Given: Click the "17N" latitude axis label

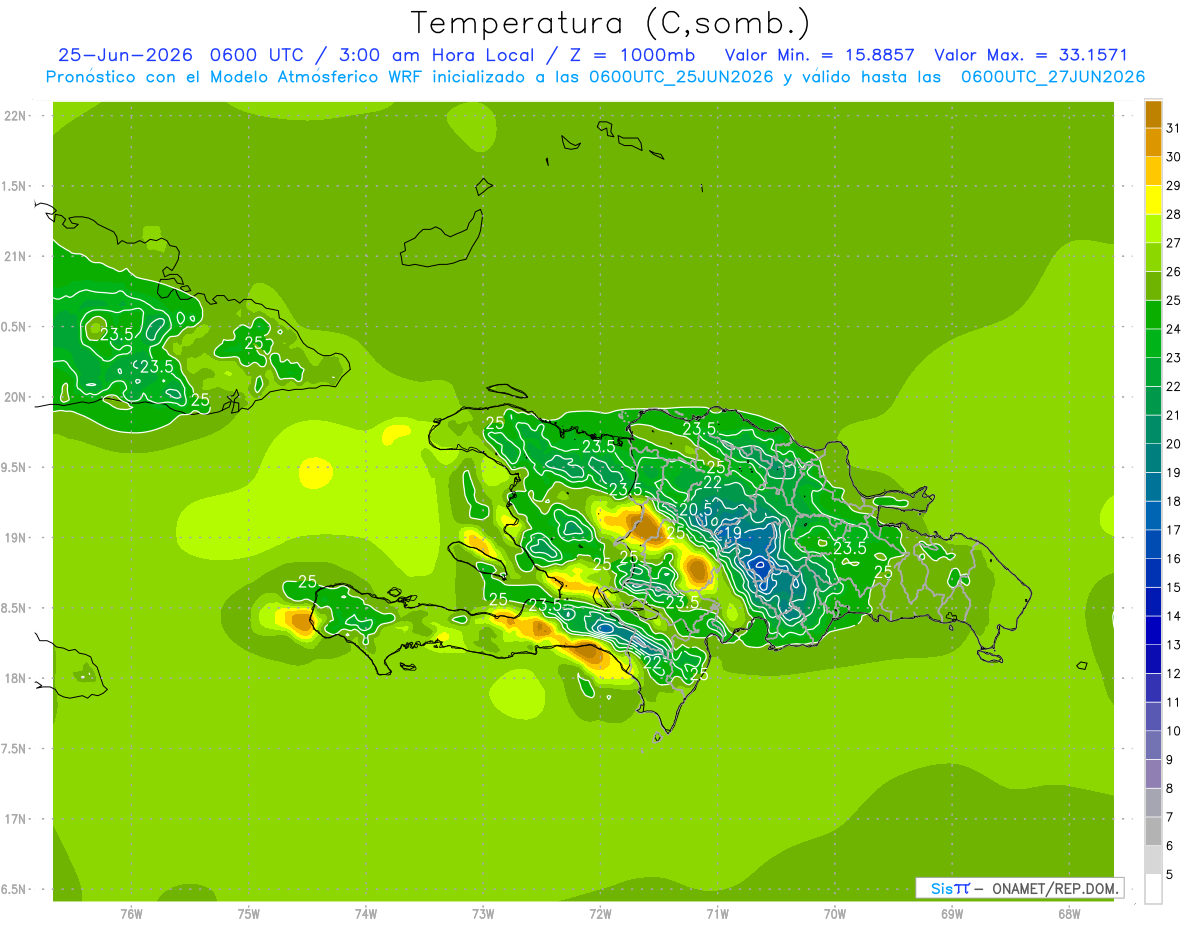Looking at the screenshot, I should (x=15, y=819).
